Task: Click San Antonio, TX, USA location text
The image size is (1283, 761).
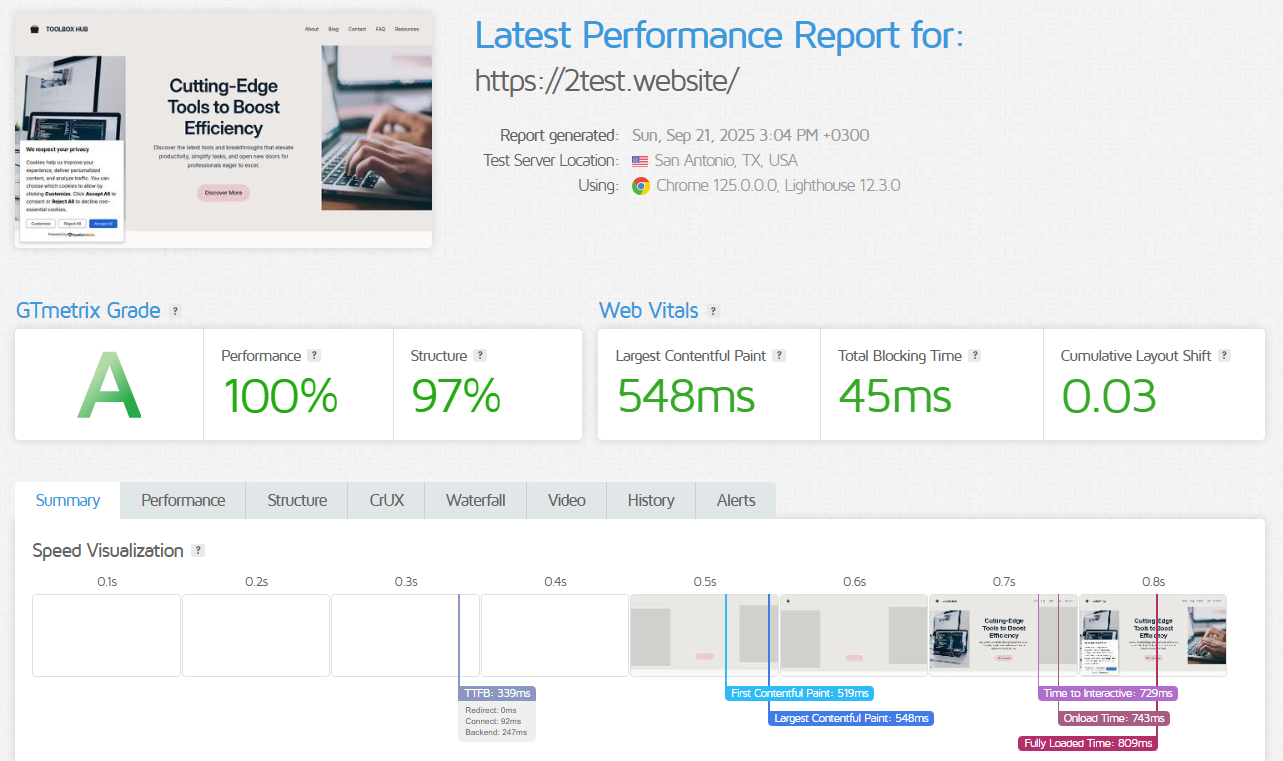Action: pyautogui.click(x=726, y=161)
